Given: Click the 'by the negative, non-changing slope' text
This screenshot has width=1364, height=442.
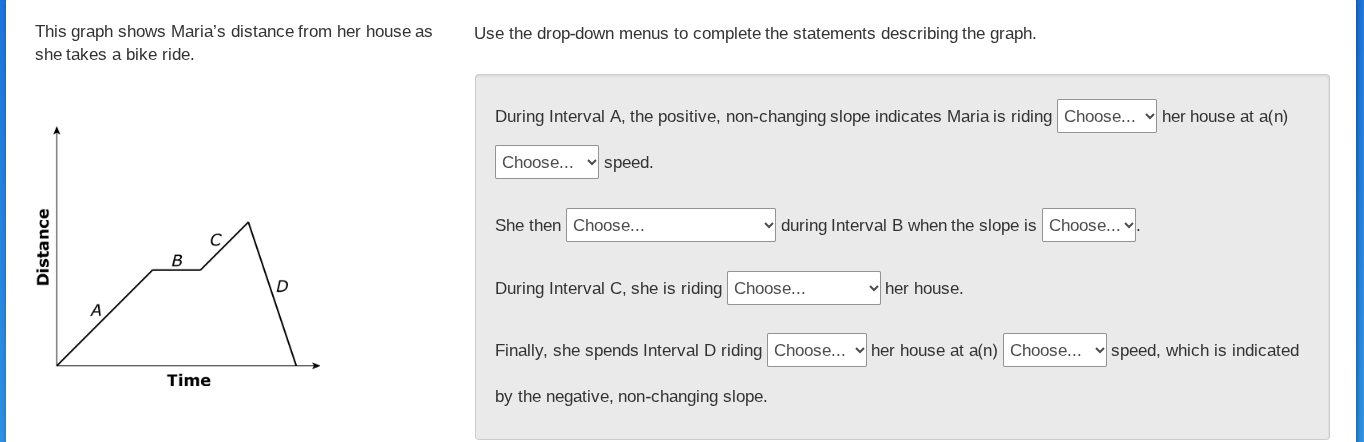Looking at the screenshot, I should (x=631, y=396).
